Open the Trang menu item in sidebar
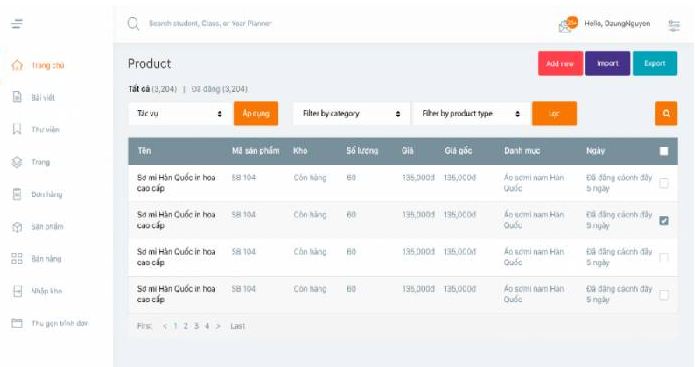 [40, 162]
